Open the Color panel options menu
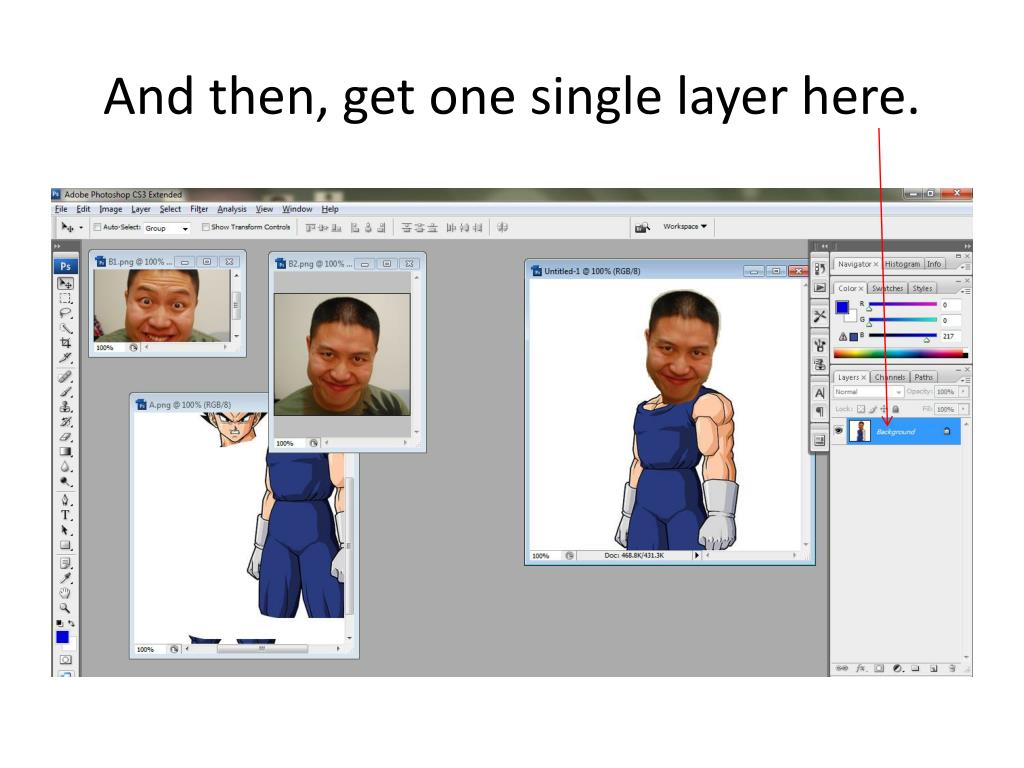Viewport: 1024px width, 768px height. pos(965,290)
